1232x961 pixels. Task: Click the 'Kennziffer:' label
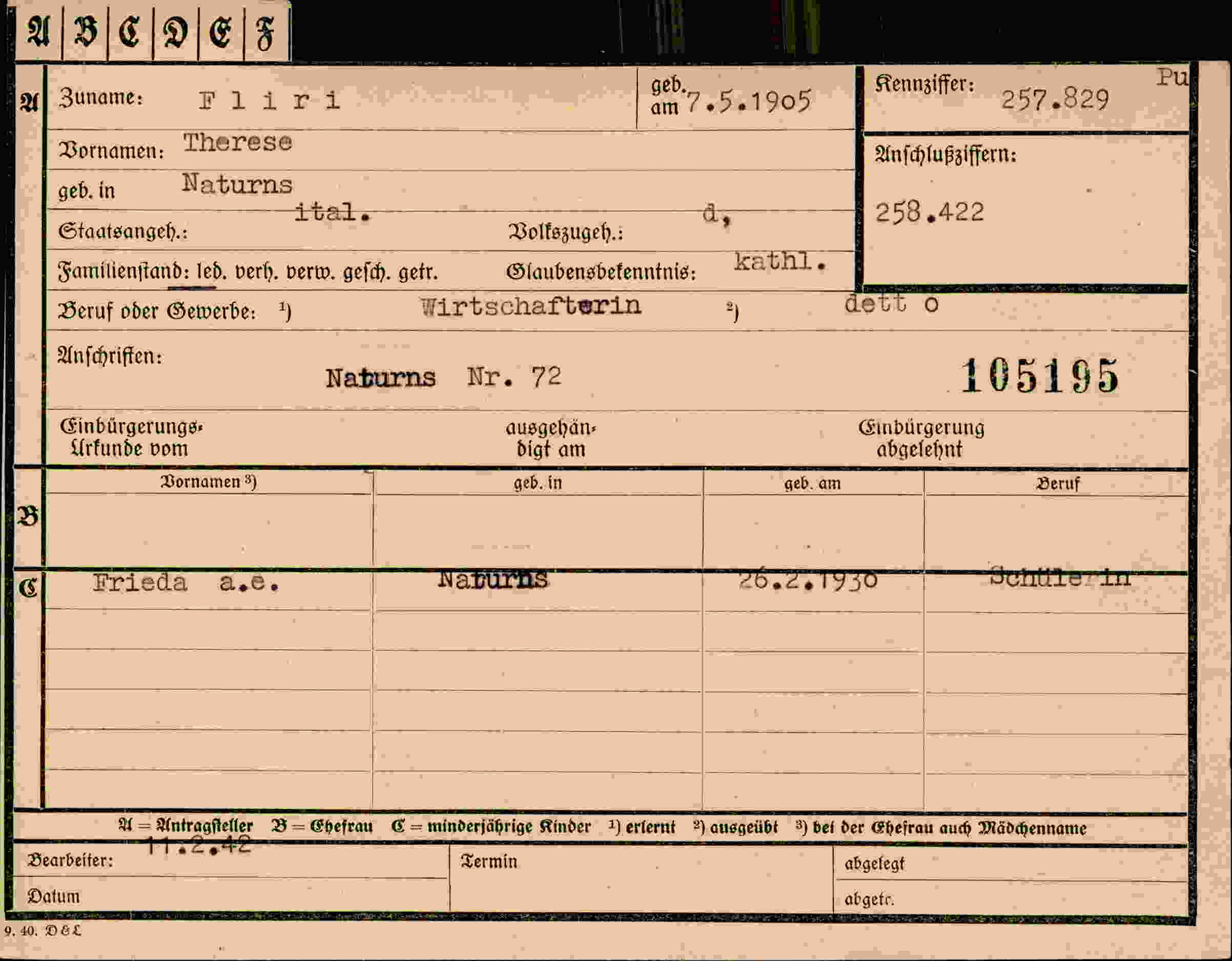click(x=925, y=84)
